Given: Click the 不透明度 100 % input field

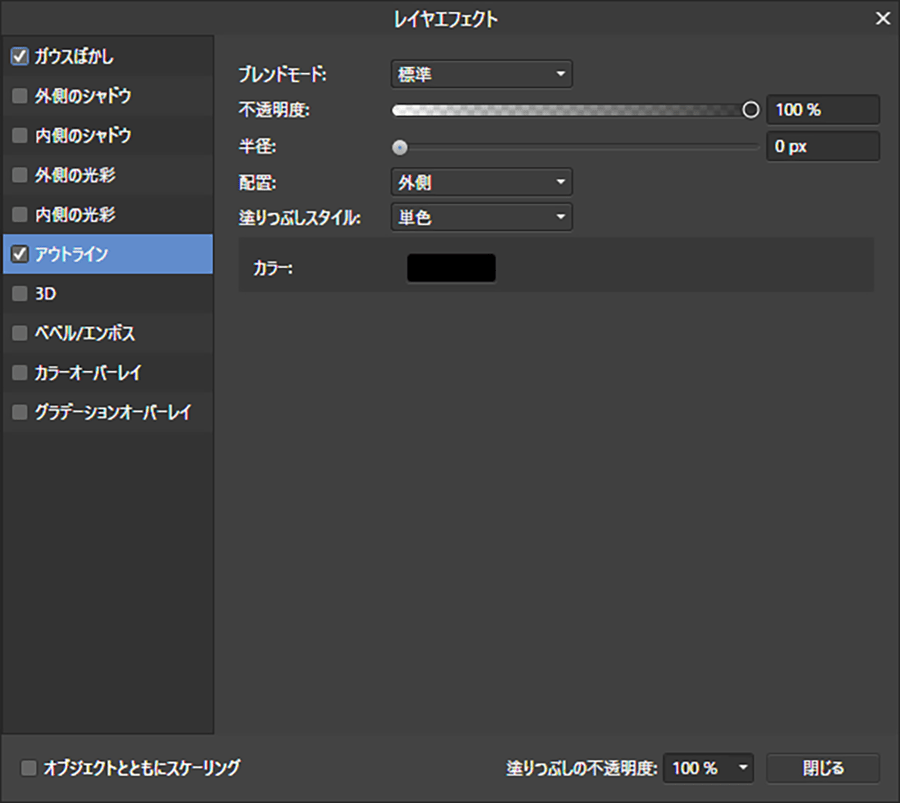Looking at the screenshot, I should click(x=823, y=110).
